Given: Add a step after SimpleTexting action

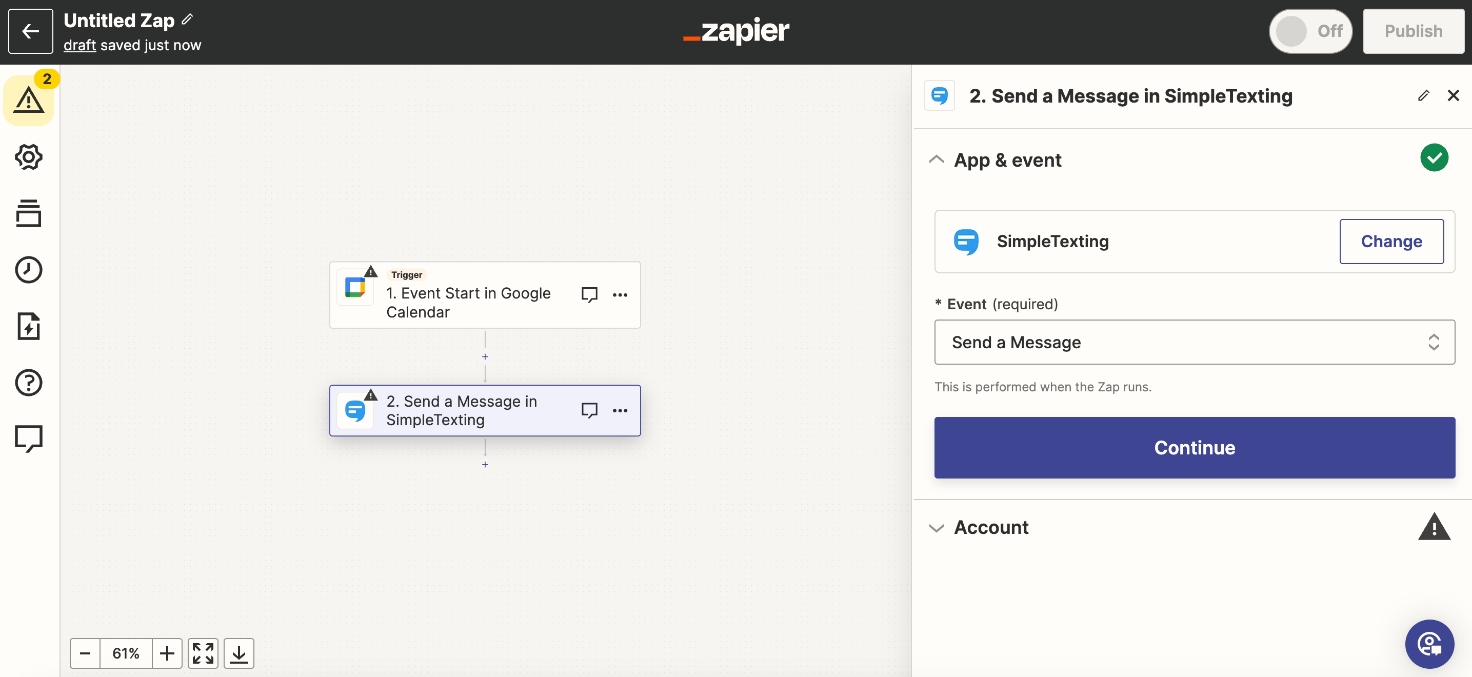Looking at the screenshot, I should click(485, 465).
